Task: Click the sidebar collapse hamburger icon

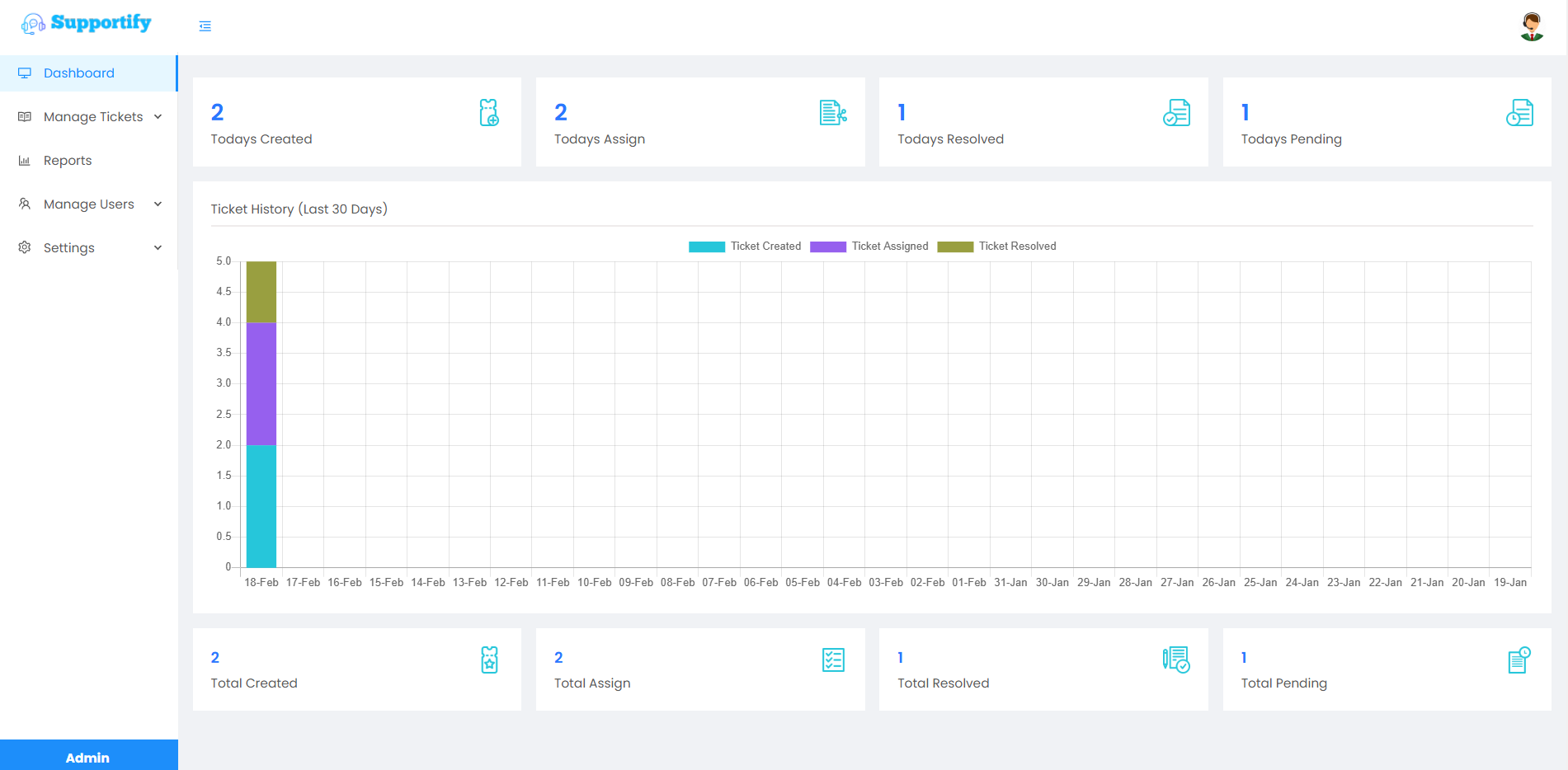Action: (x=205, y=26)
